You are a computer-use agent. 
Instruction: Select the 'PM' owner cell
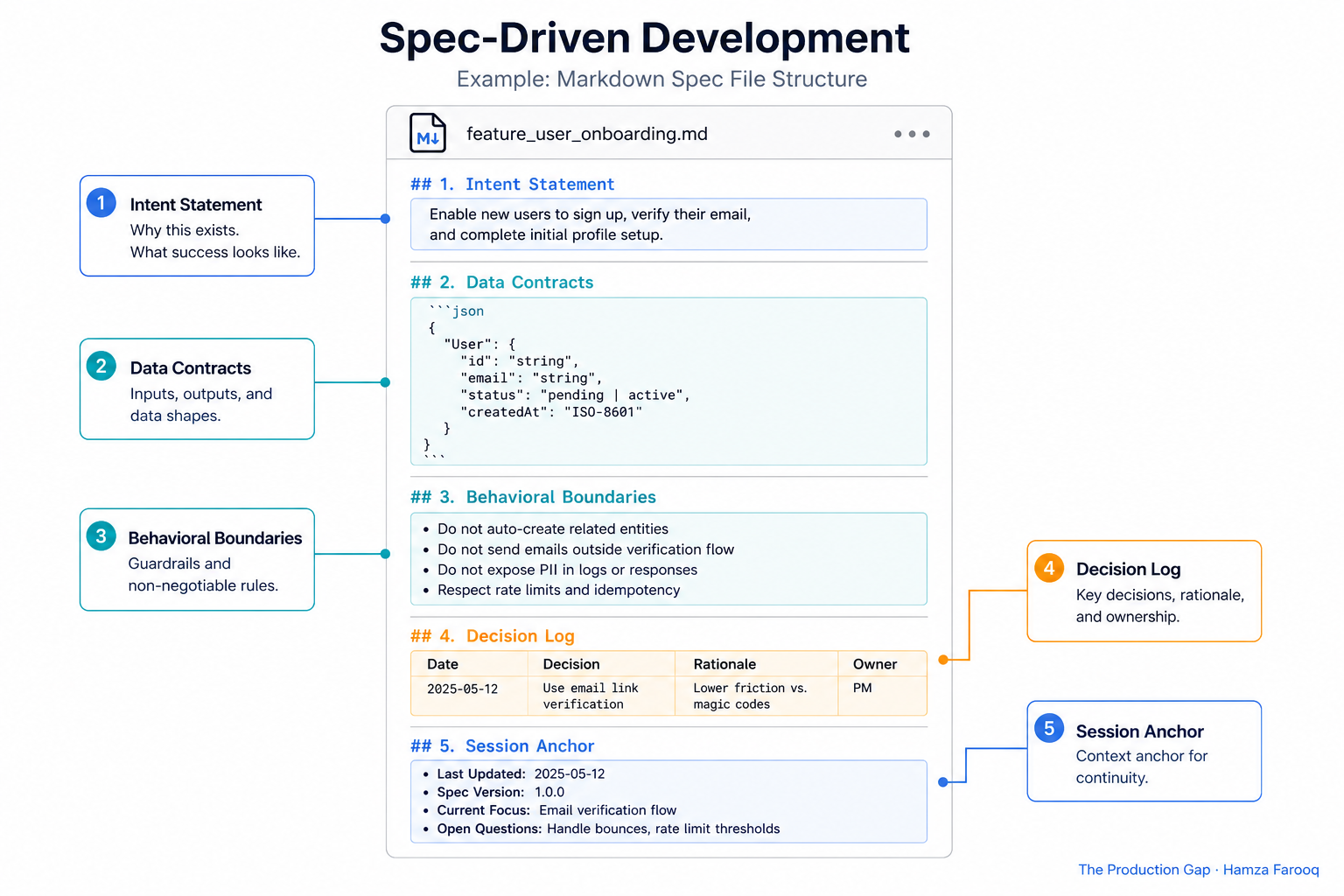tap(863, 688)
